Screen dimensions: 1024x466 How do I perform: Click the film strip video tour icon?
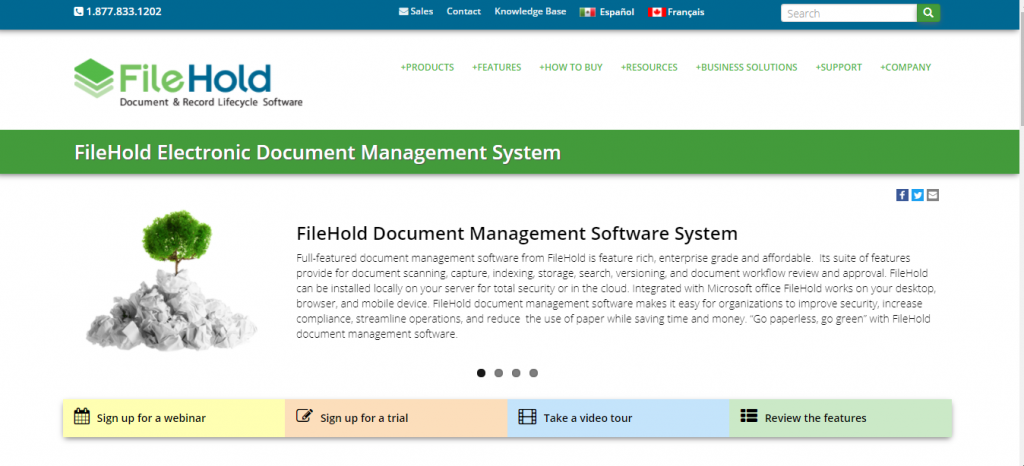[527, 417]
